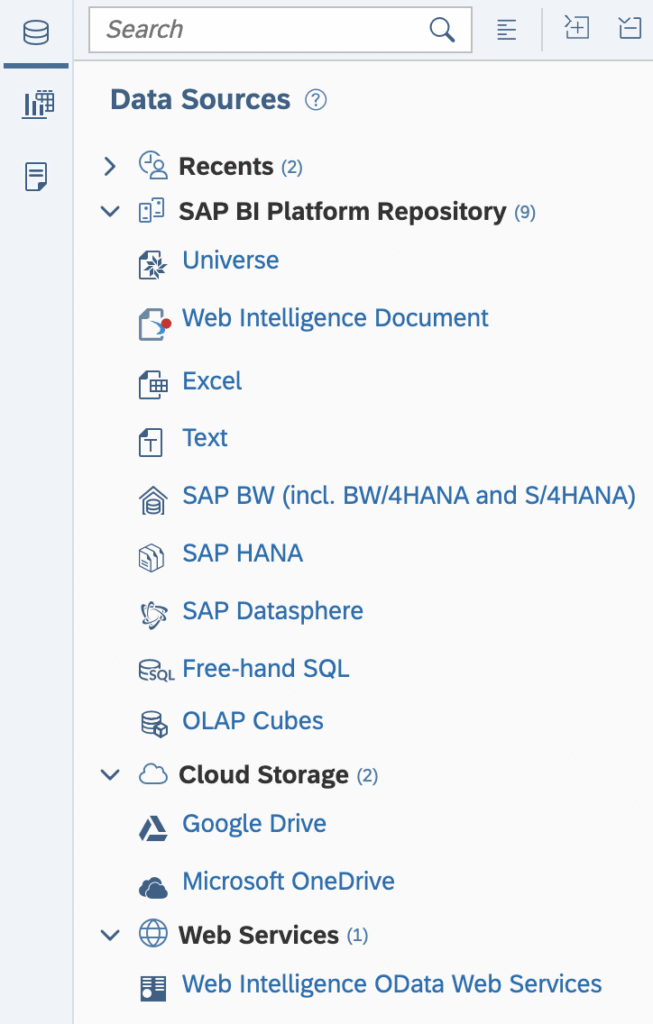Click the align list view toolbar icon
653x1024 pixels.
coord(507,29)
